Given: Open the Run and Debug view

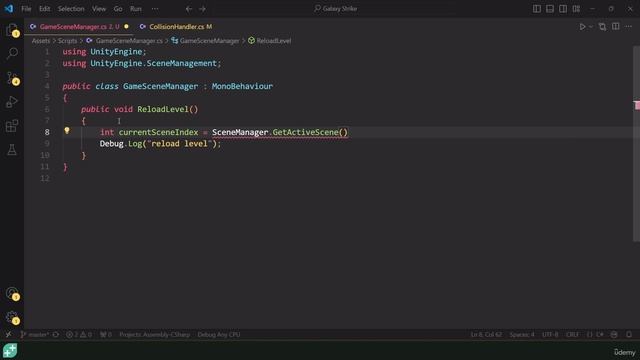Looking at the screenshot, I should coord(12,102).
